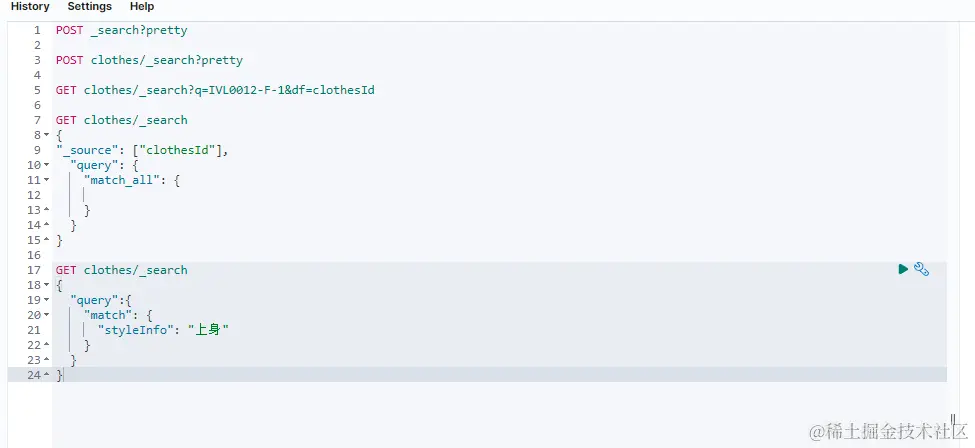Screen dimensions: 975x448
Task: Collapse the match fold at line 20
Action: pos(47,315)
